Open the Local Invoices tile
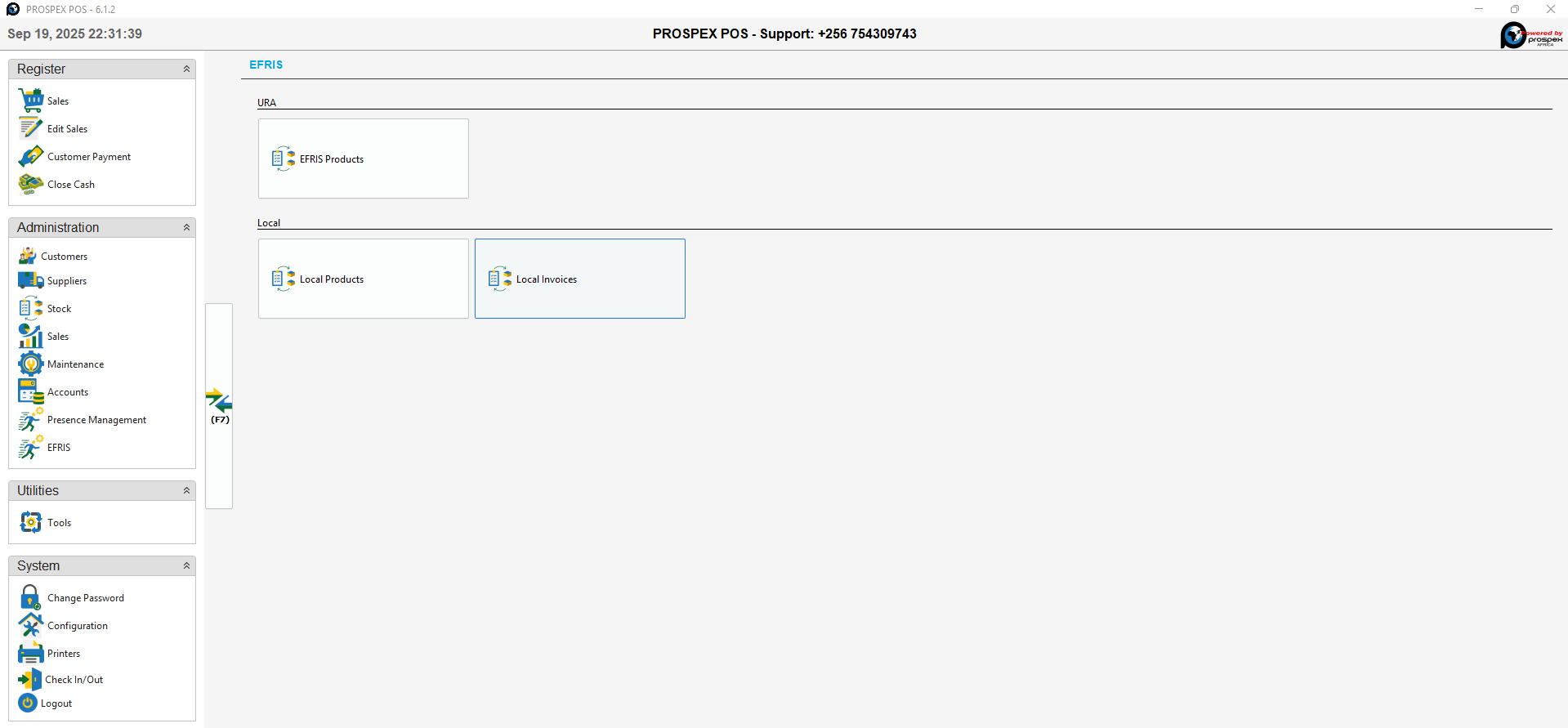Image resolution: width=1568 pixels, height=728 pixels. pyautogui.click(x=579, y=279)
